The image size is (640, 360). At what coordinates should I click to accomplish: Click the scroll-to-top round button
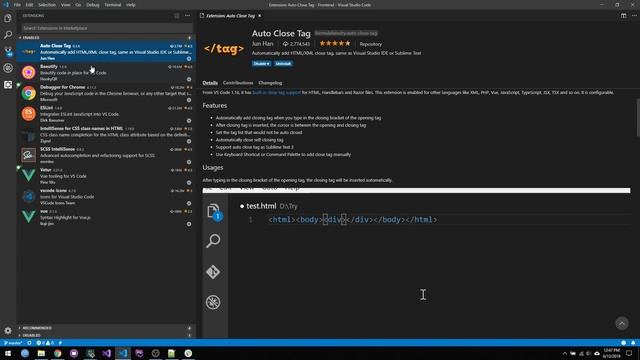pos(622,323)
